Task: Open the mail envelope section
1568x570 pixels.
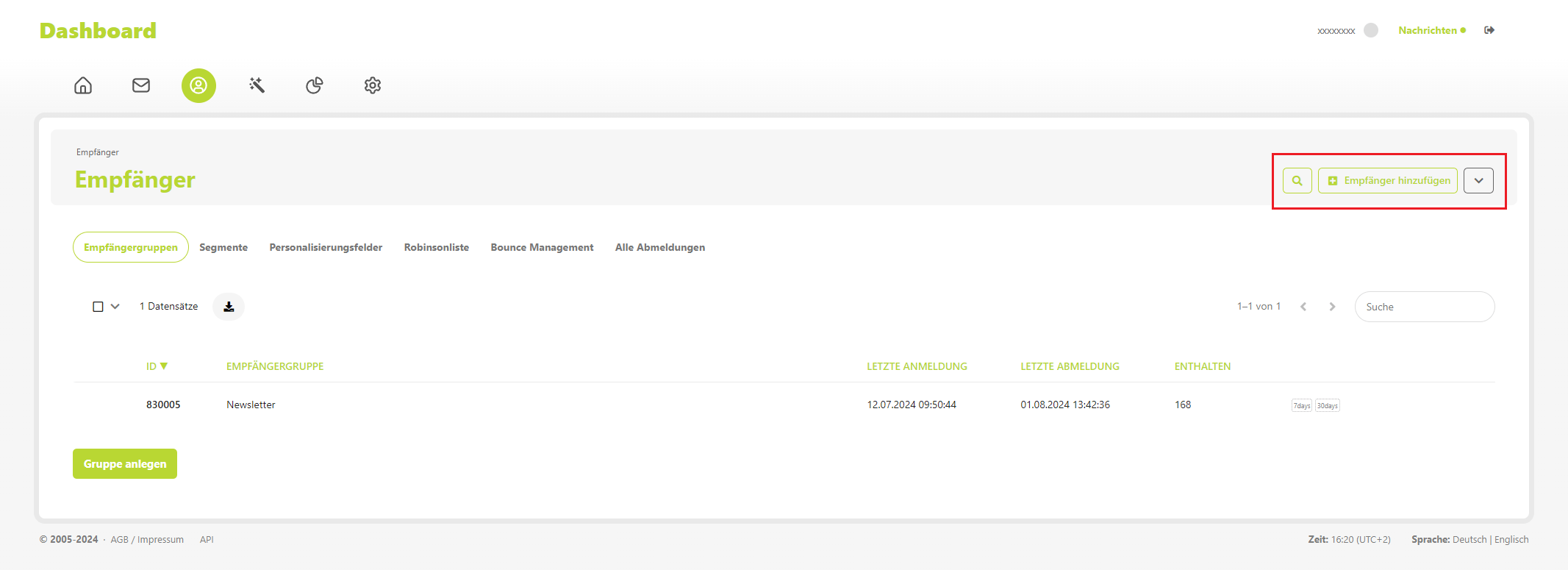Action: [141, 85]
